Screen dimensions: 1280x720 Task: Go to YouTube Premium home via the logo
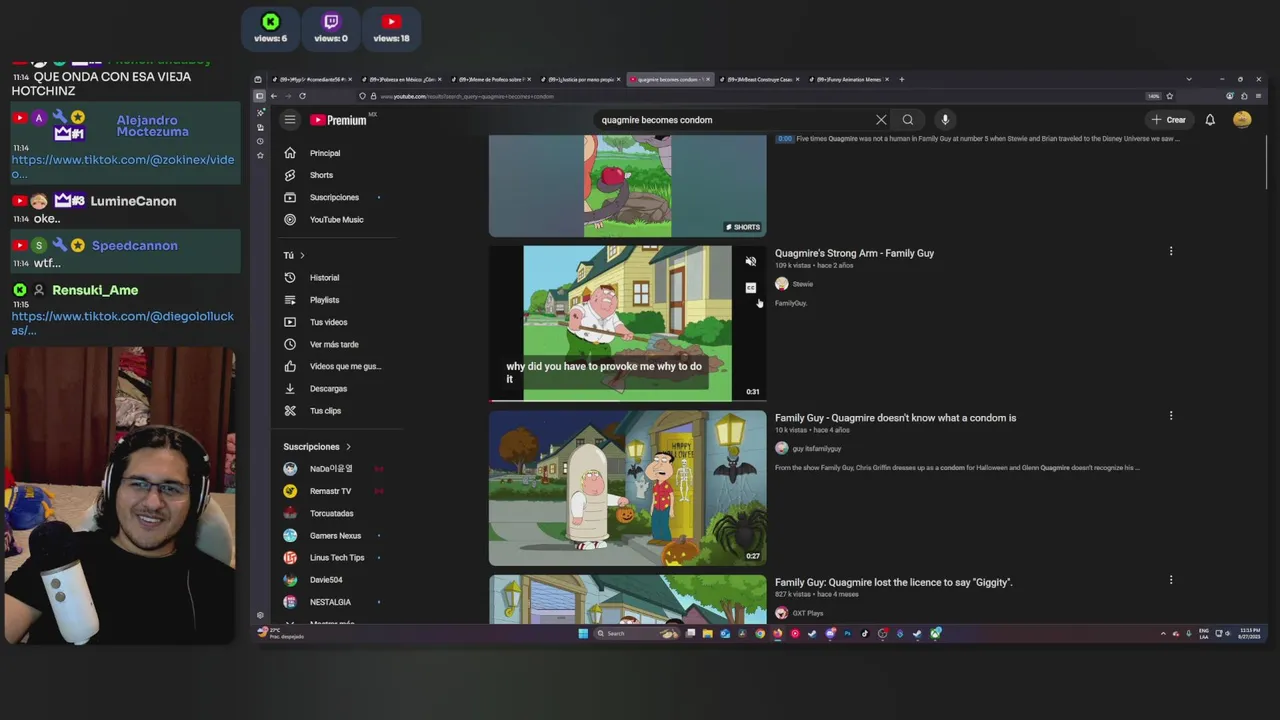[339, 120]
